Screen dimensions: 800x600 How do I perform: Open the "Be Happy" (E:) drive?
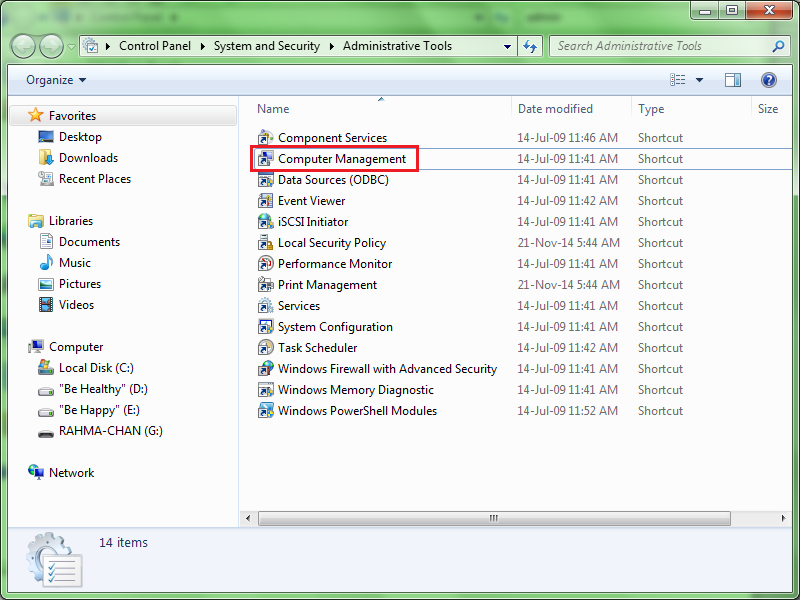pos(99,410)
